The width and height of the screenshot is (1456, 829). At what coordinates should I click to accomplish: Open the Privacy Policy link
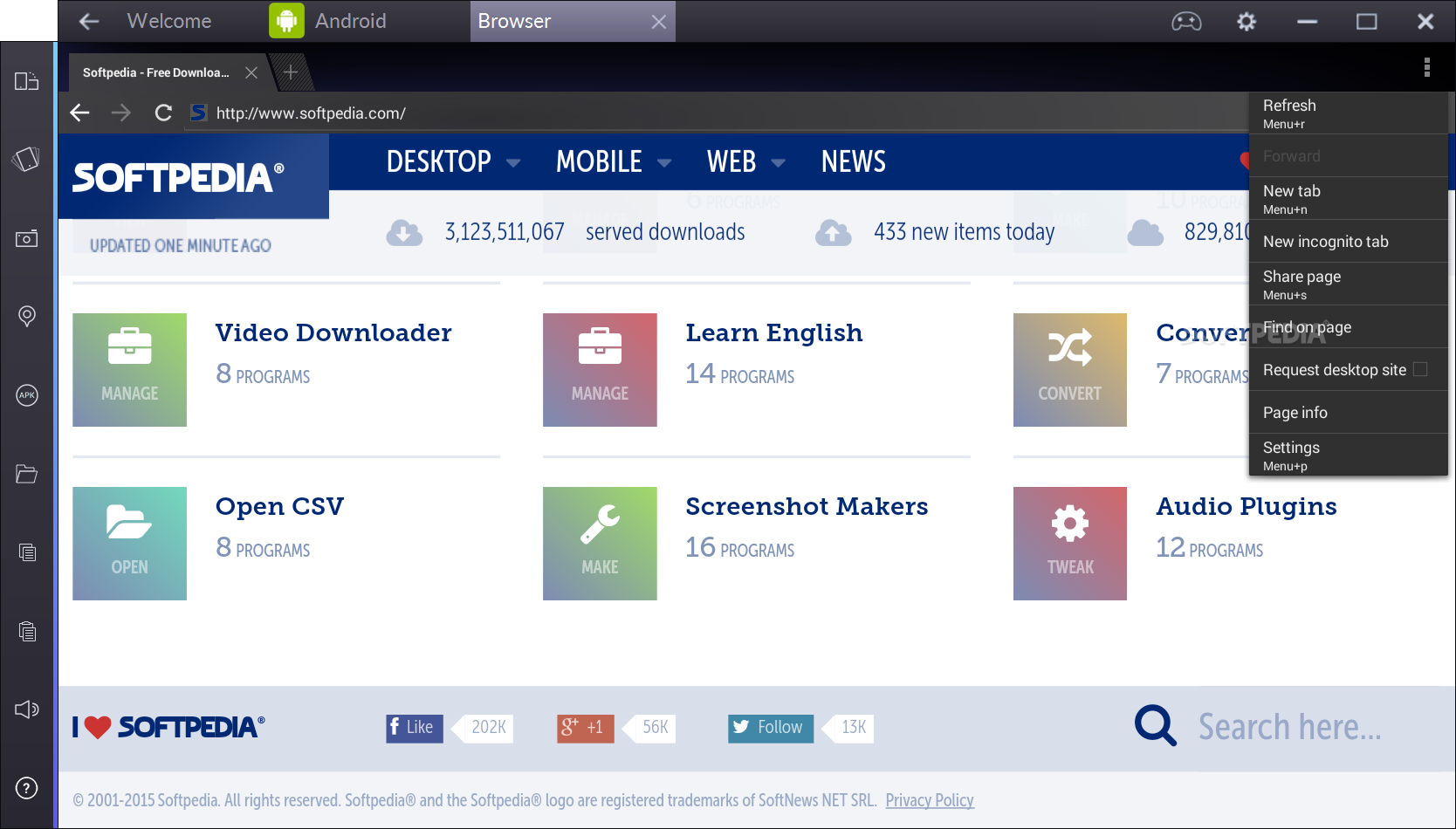(x=930, y=800)
